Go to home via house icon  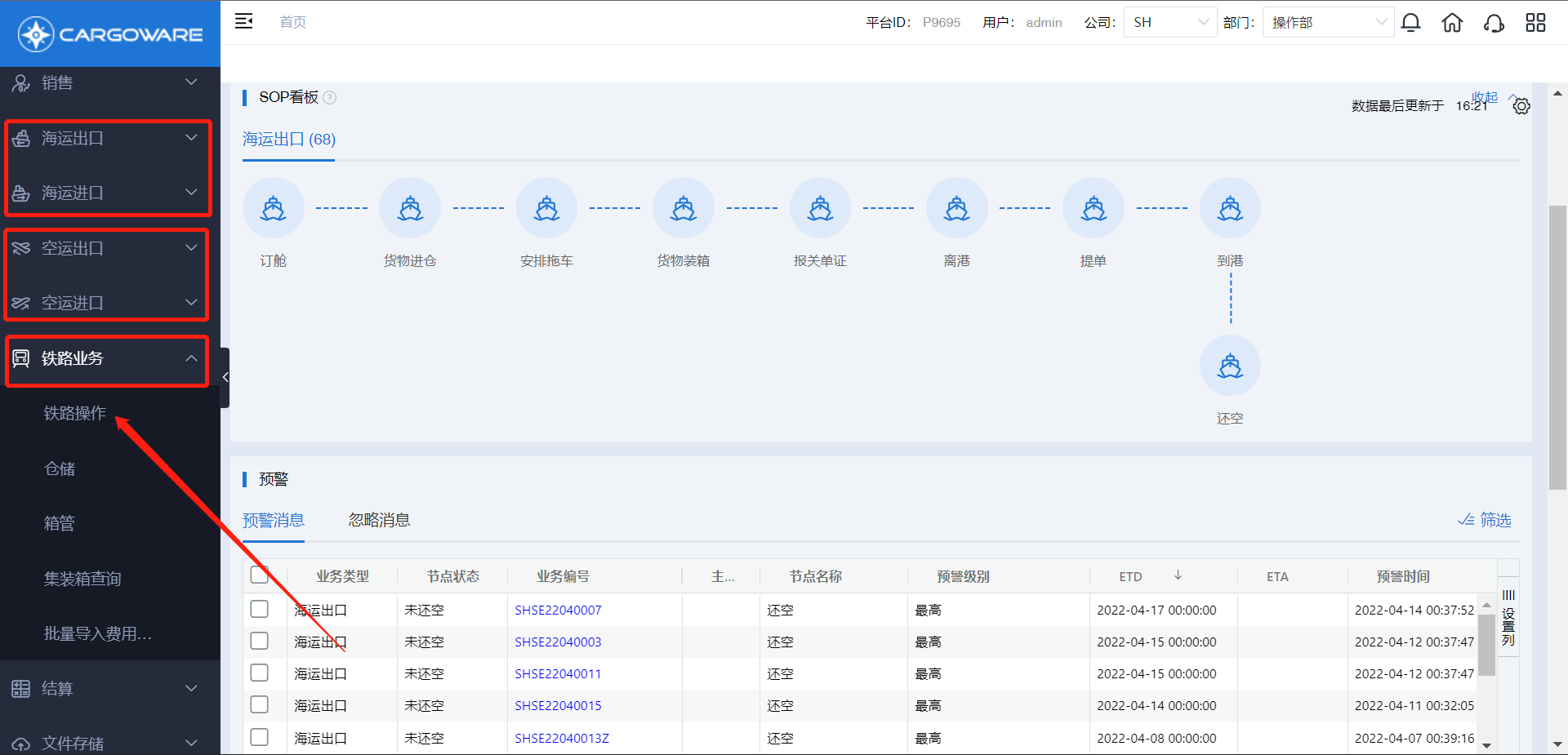click(1452, 23)
